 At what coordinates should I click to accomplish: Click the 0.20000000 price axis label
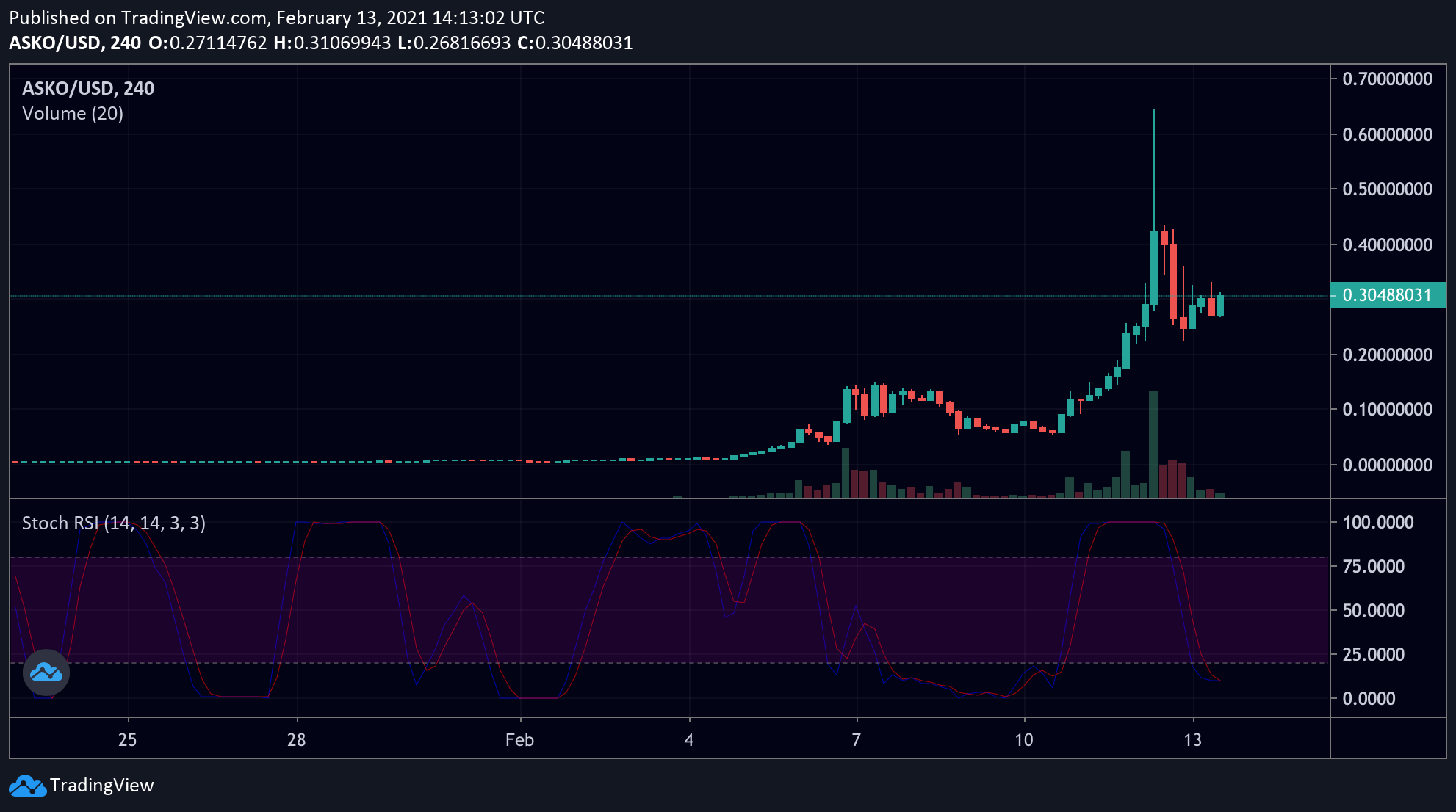tap(1388, 355)
